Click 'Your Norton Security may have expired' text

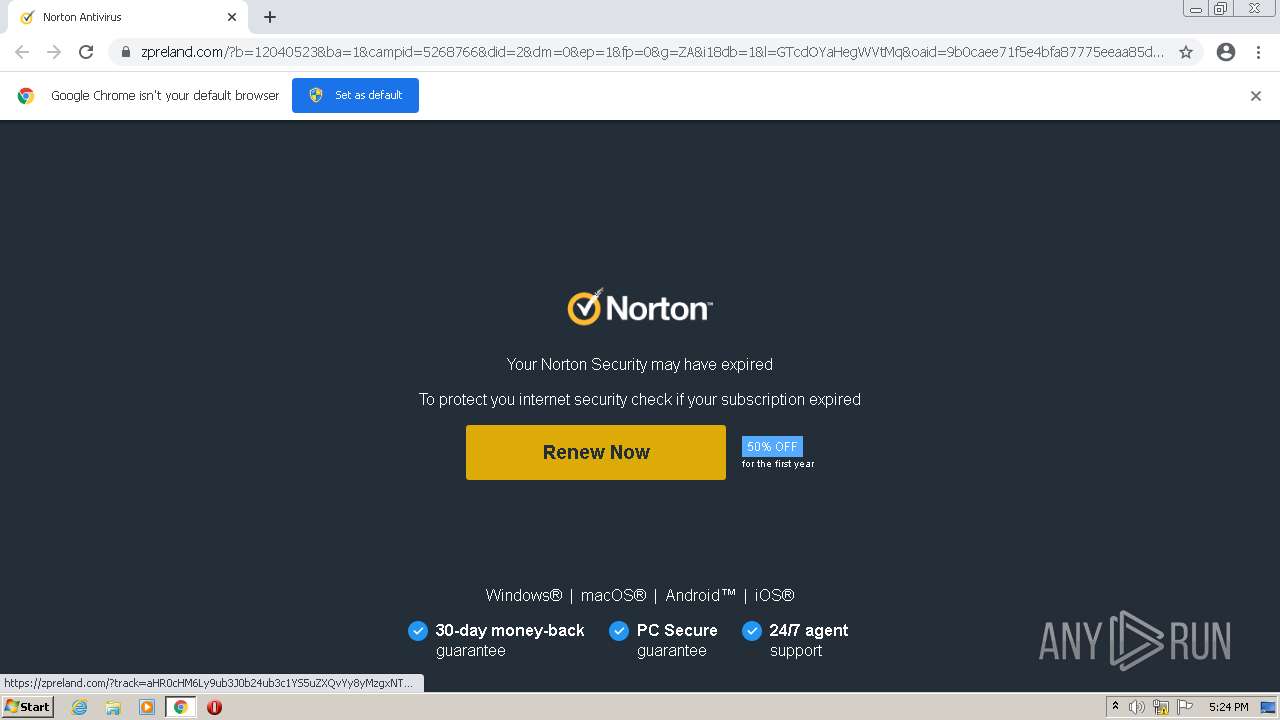coord(640,364)
